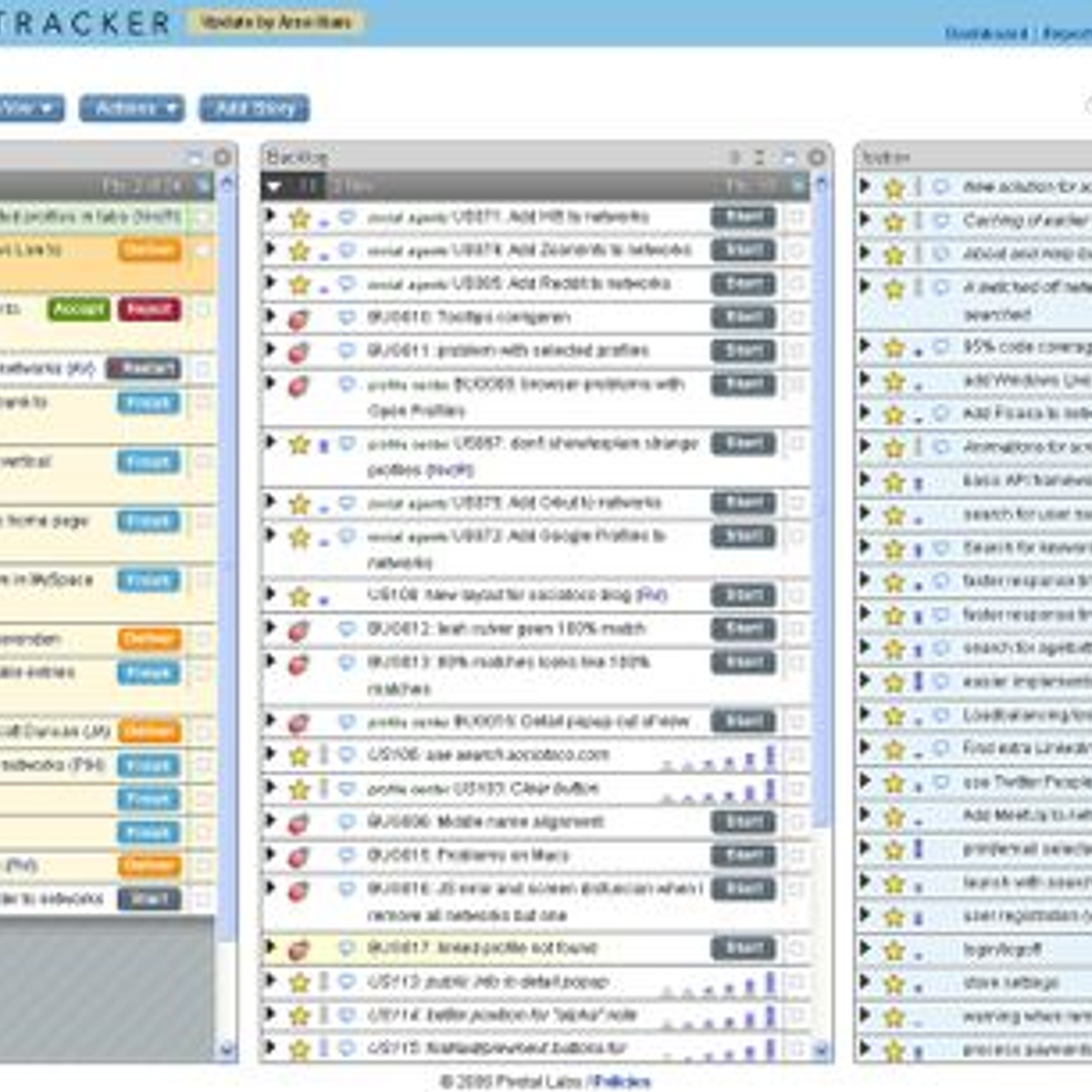The image size is (1092, 1092).
Task: Click the bug icon on BUG010 story
Action: click(x=298, y=319)
